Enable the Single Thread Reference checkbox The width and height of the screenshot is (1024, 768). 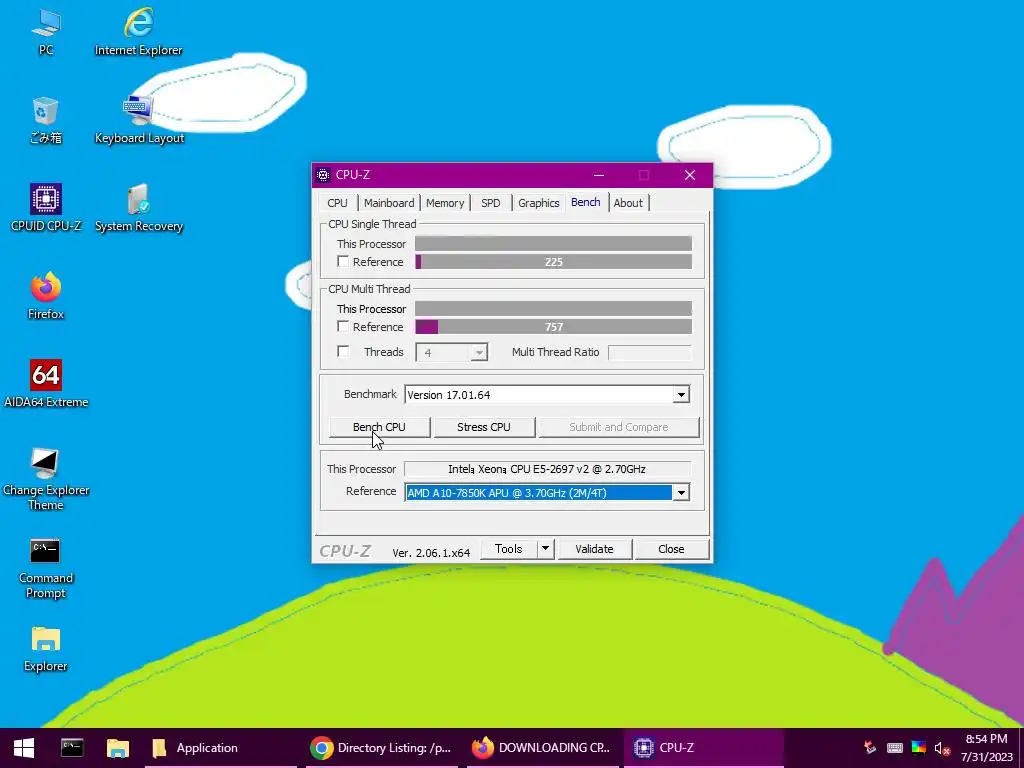click(343, 261)
